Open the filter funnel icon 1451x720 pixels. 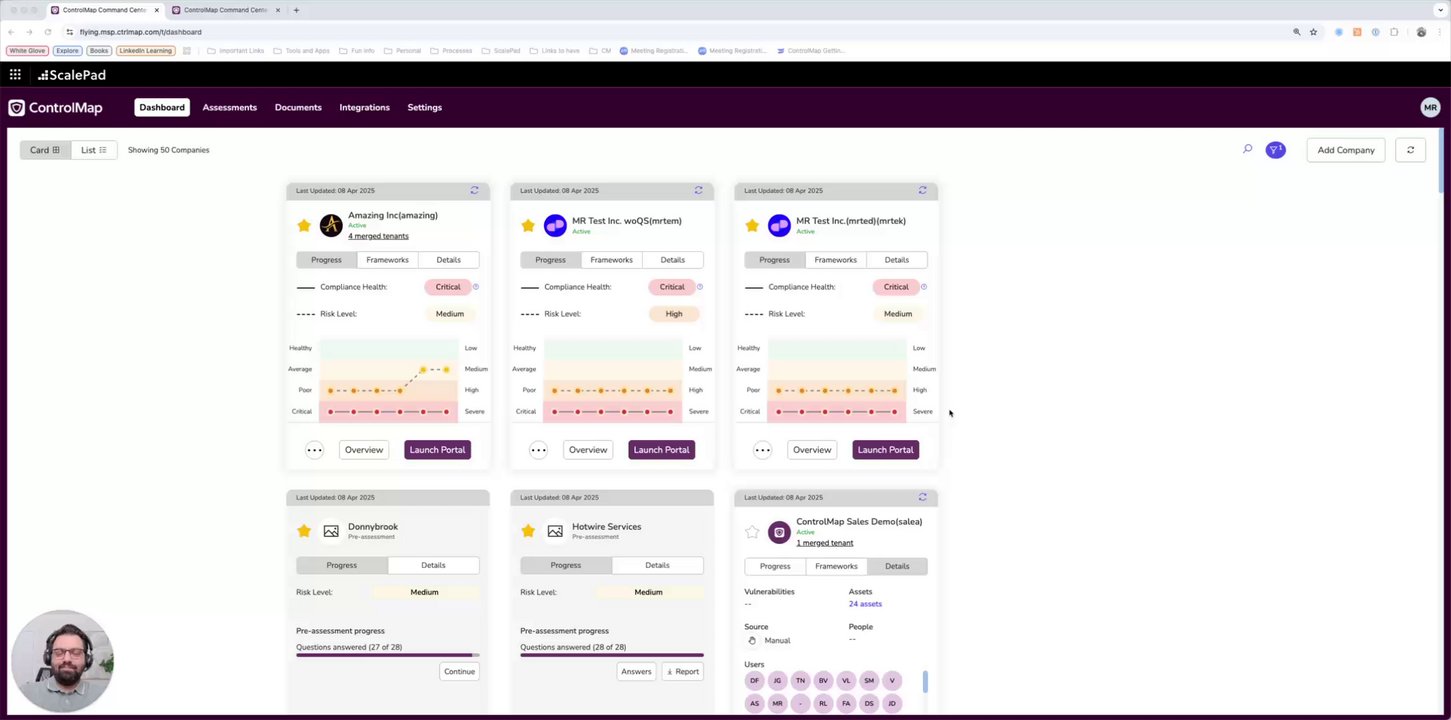pos(1275,150)
